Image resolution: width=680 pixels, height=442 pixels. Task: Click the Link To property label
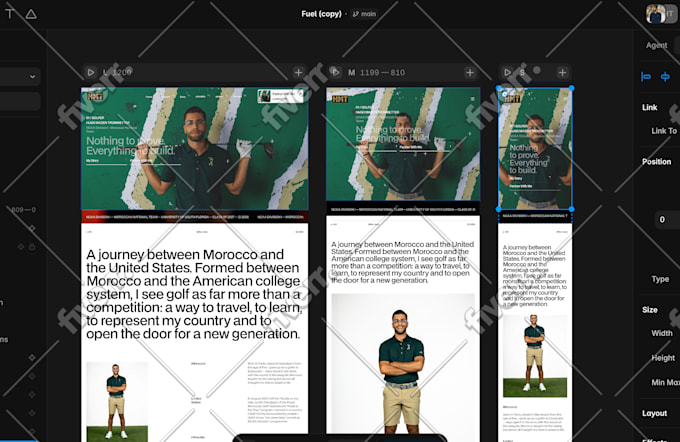tap(664, 131)
